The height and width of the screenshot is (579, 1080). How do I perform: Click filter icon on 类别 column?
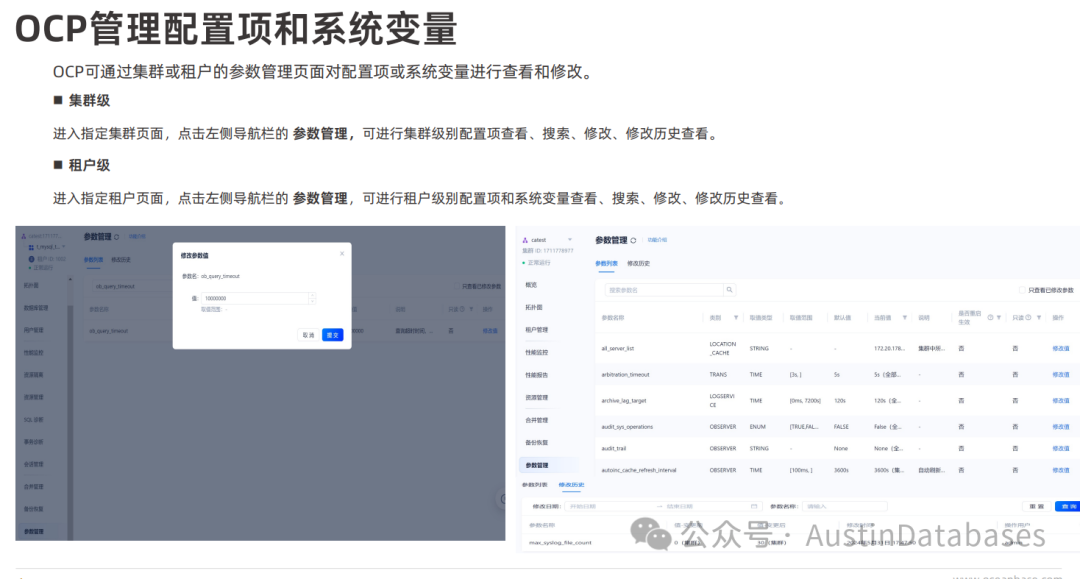[736, 317]
